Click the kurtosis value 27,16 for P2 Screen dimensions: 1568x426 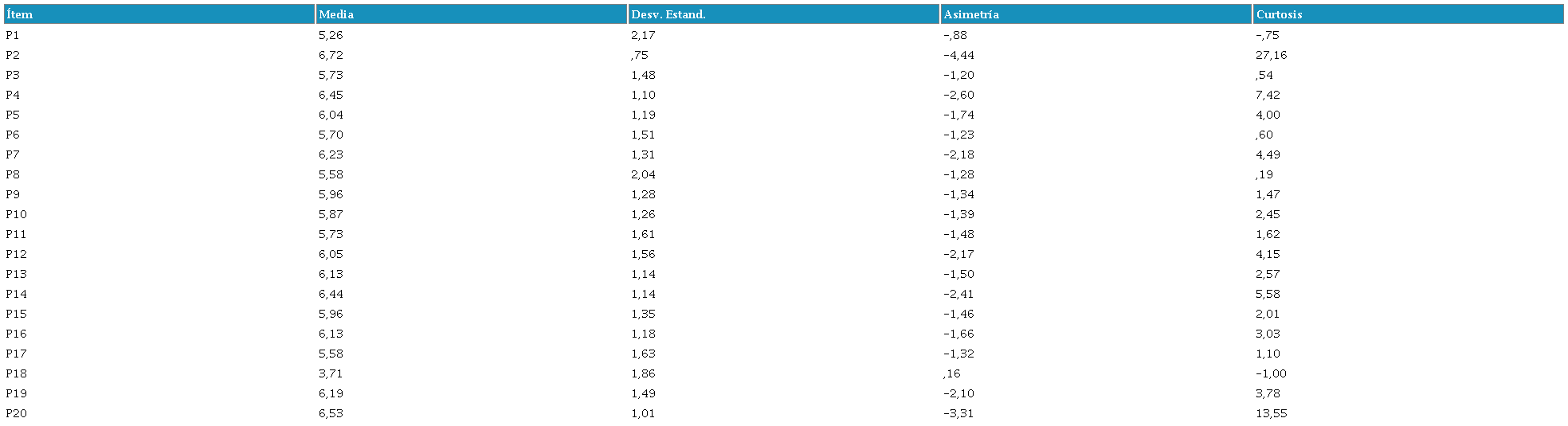[1271, 55]
